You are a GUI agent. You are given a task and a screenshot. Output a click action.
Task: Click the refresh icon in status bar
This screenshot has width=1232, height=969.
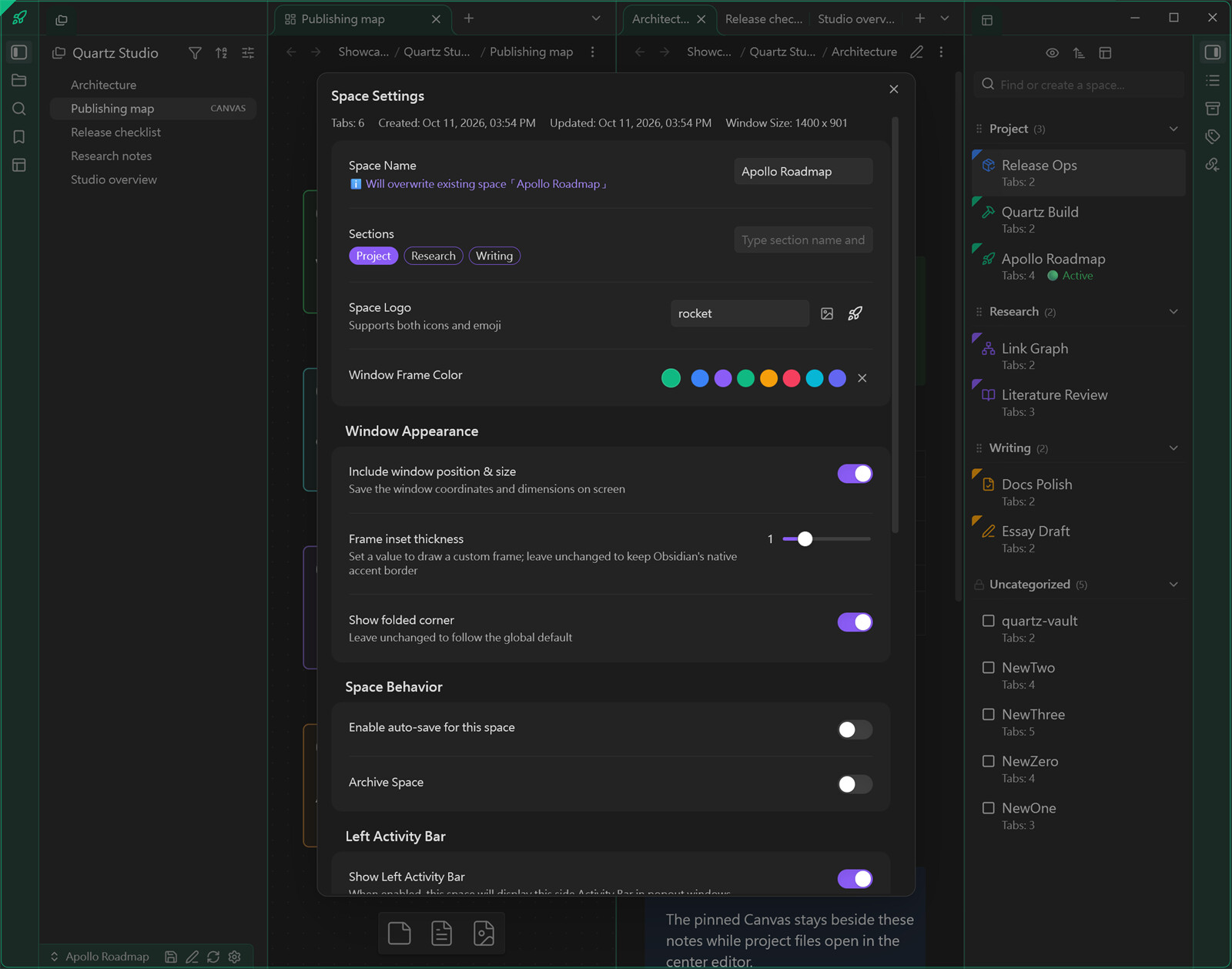(213, 957)
